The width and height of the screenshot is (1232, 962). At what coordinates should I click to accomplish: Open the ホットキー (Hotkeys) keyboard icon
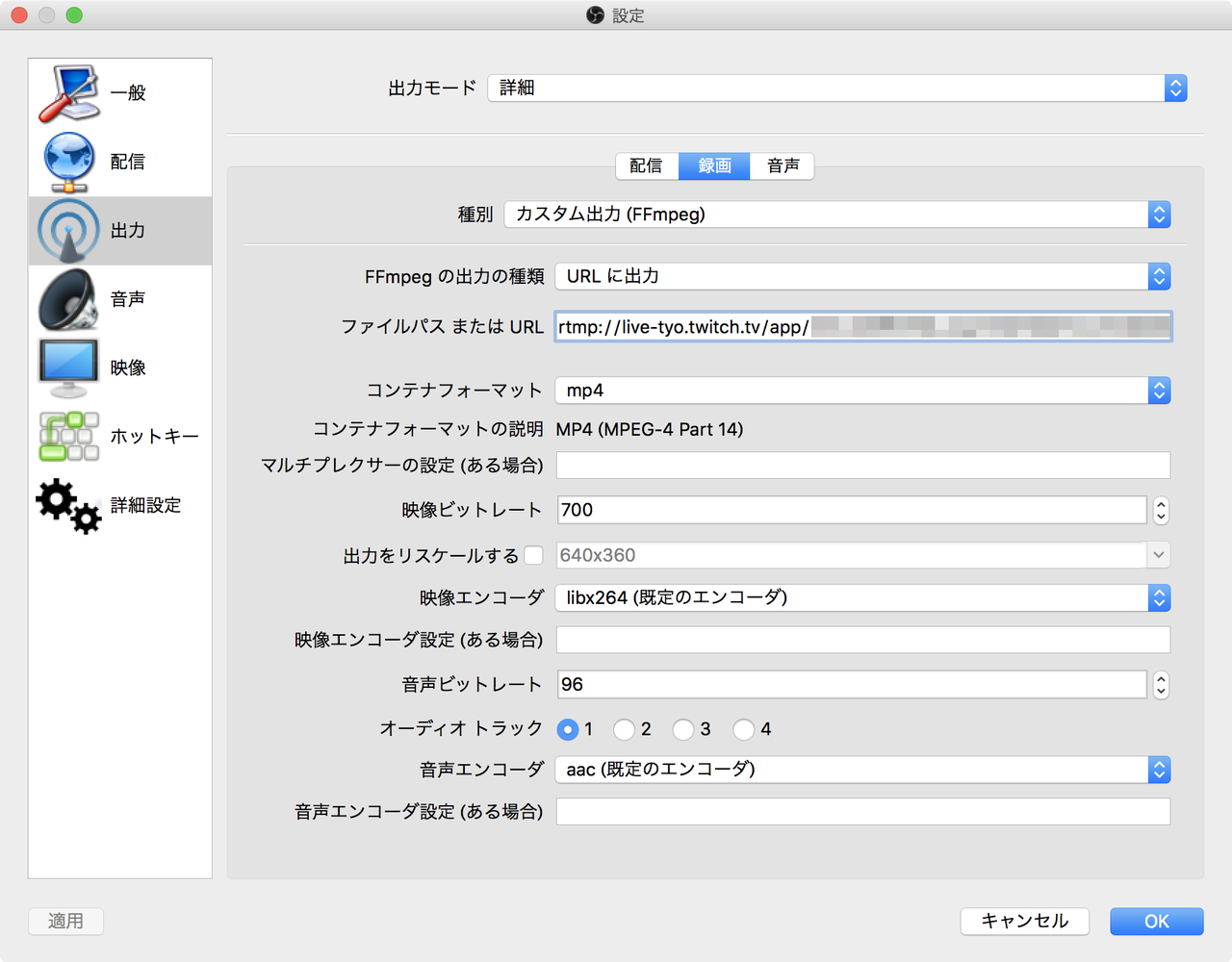click(68, 436)
